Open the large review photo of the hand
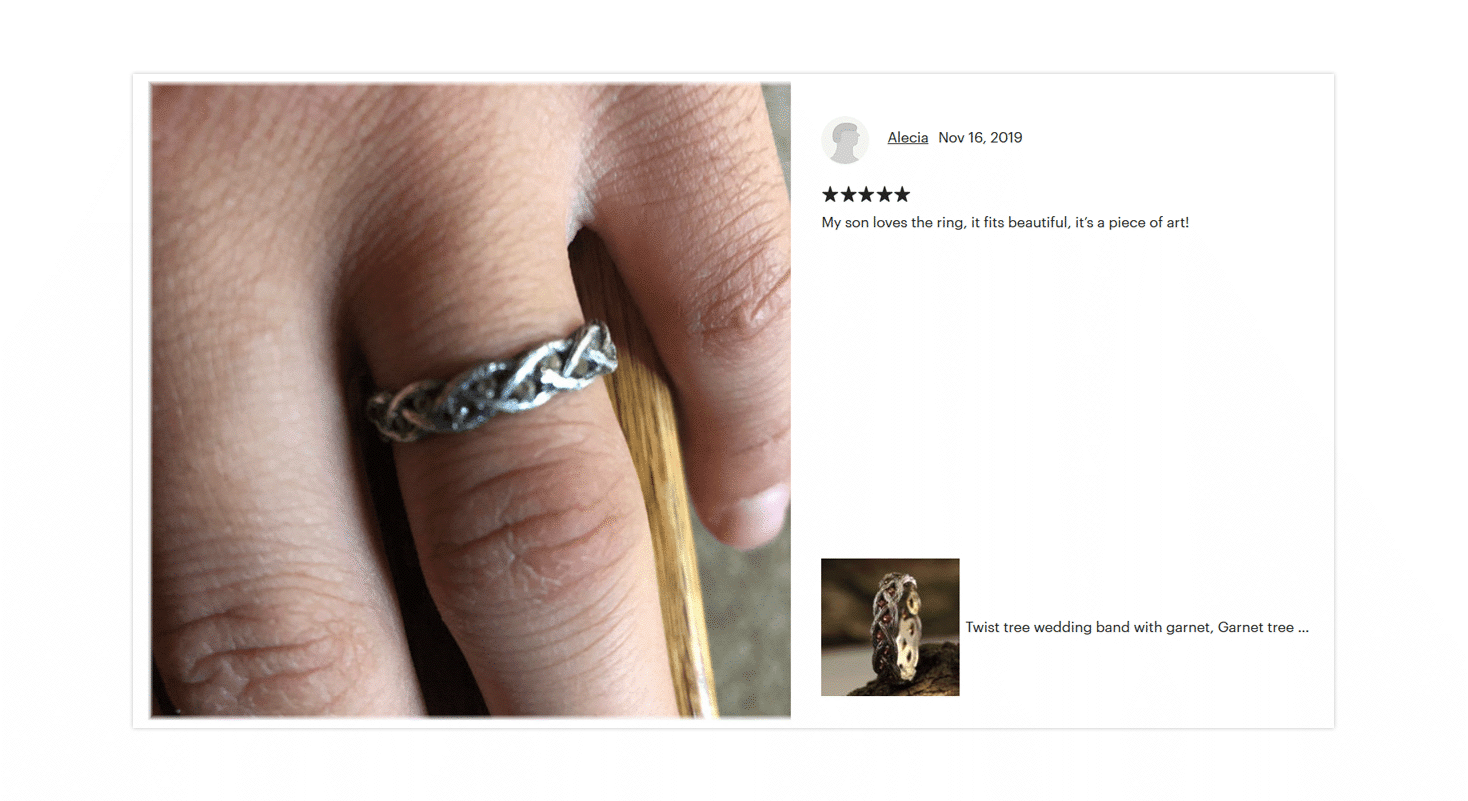The width and height of the screenshot is (1468, 801). [470, 400]
